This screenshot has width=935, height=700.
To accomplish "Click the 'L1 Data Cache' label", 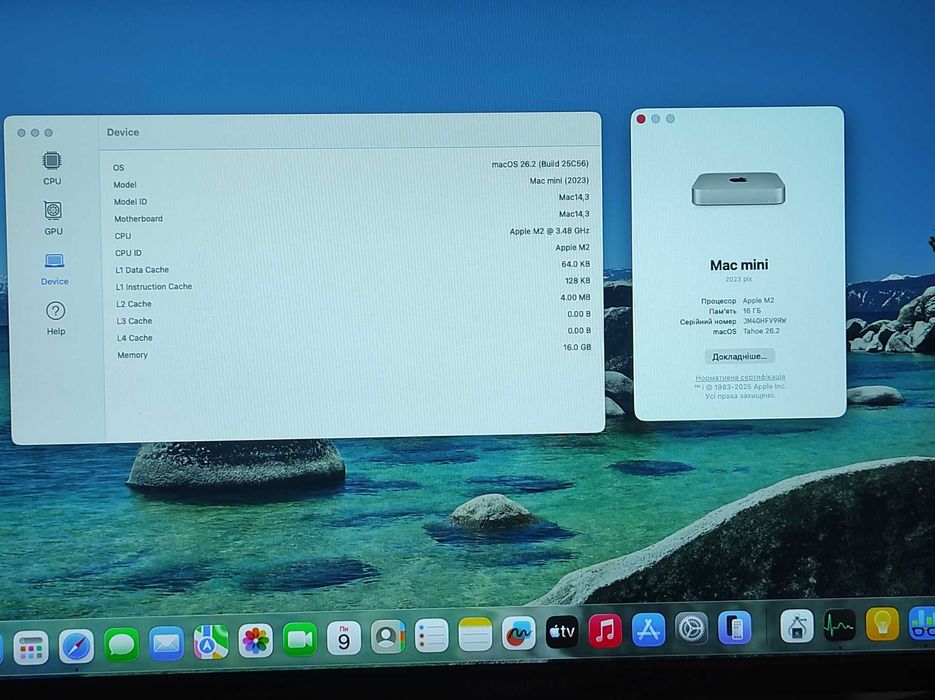I will point(142,270).
